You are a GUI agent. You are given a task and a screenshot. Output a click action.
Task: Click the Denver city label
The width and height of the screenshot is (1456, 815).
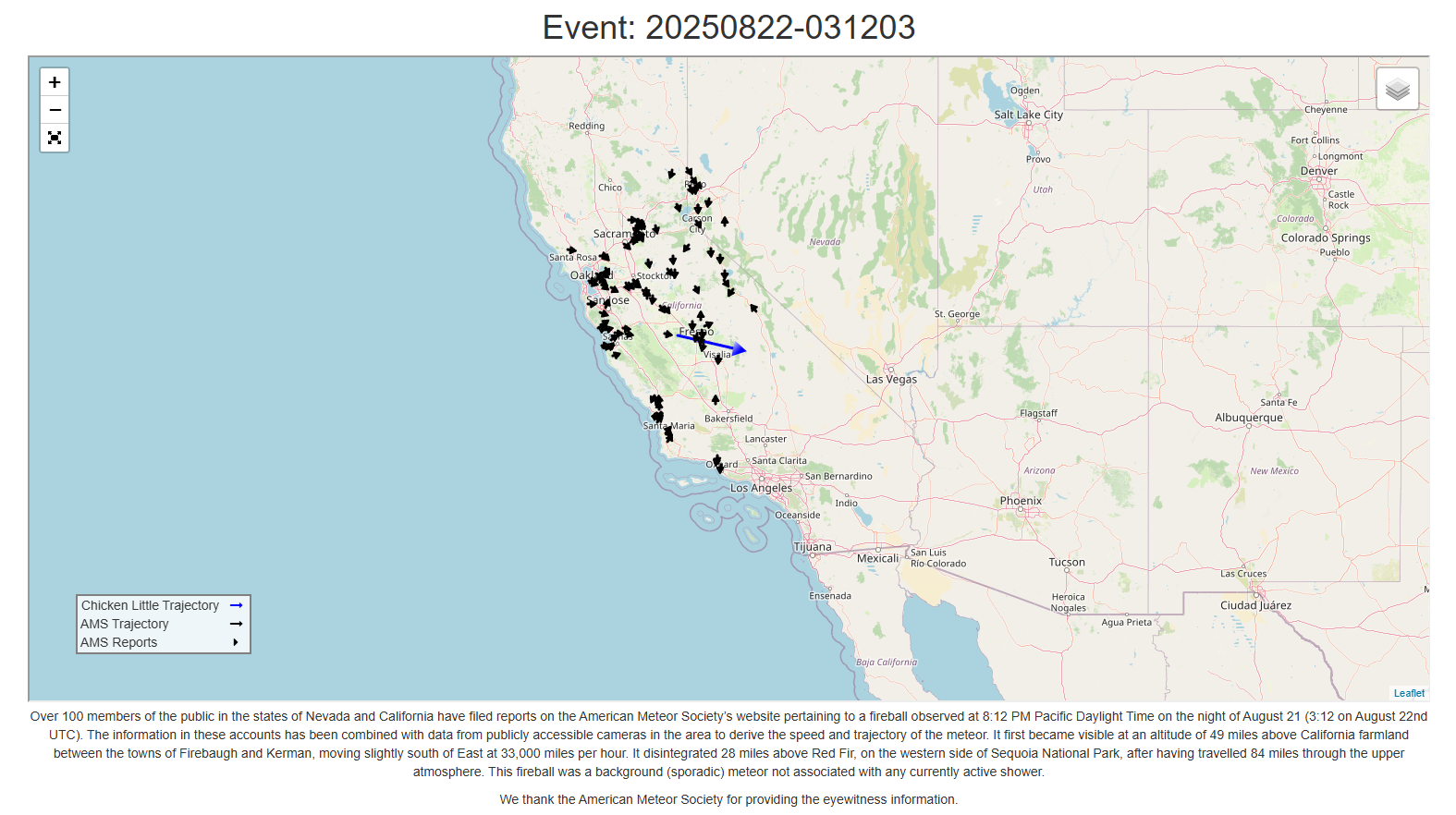1318,171
